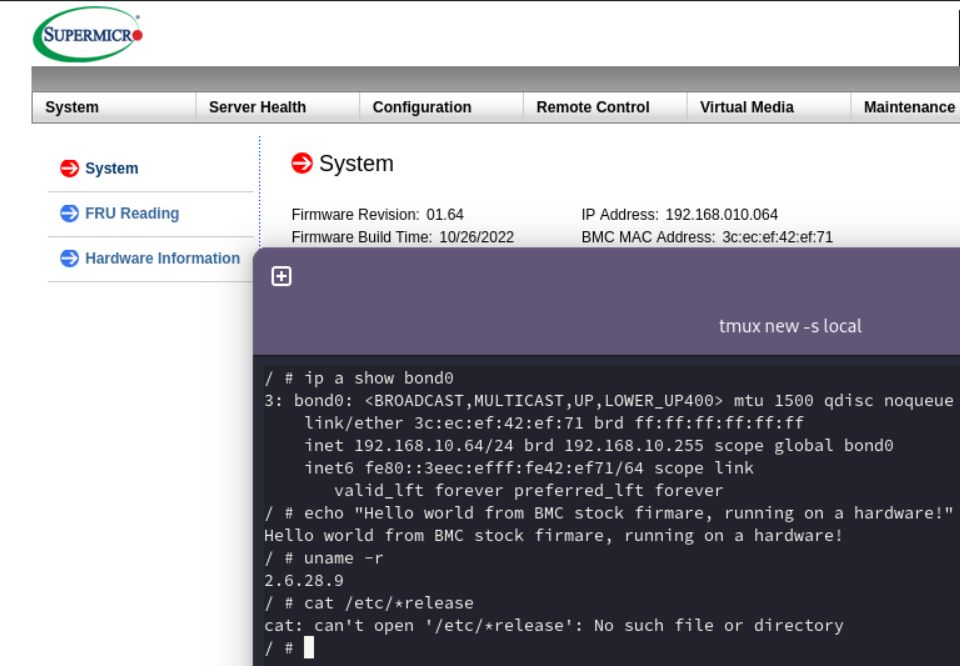Click the Firmware Revision value 01.64
960x666 pixels.
[445, 214]
